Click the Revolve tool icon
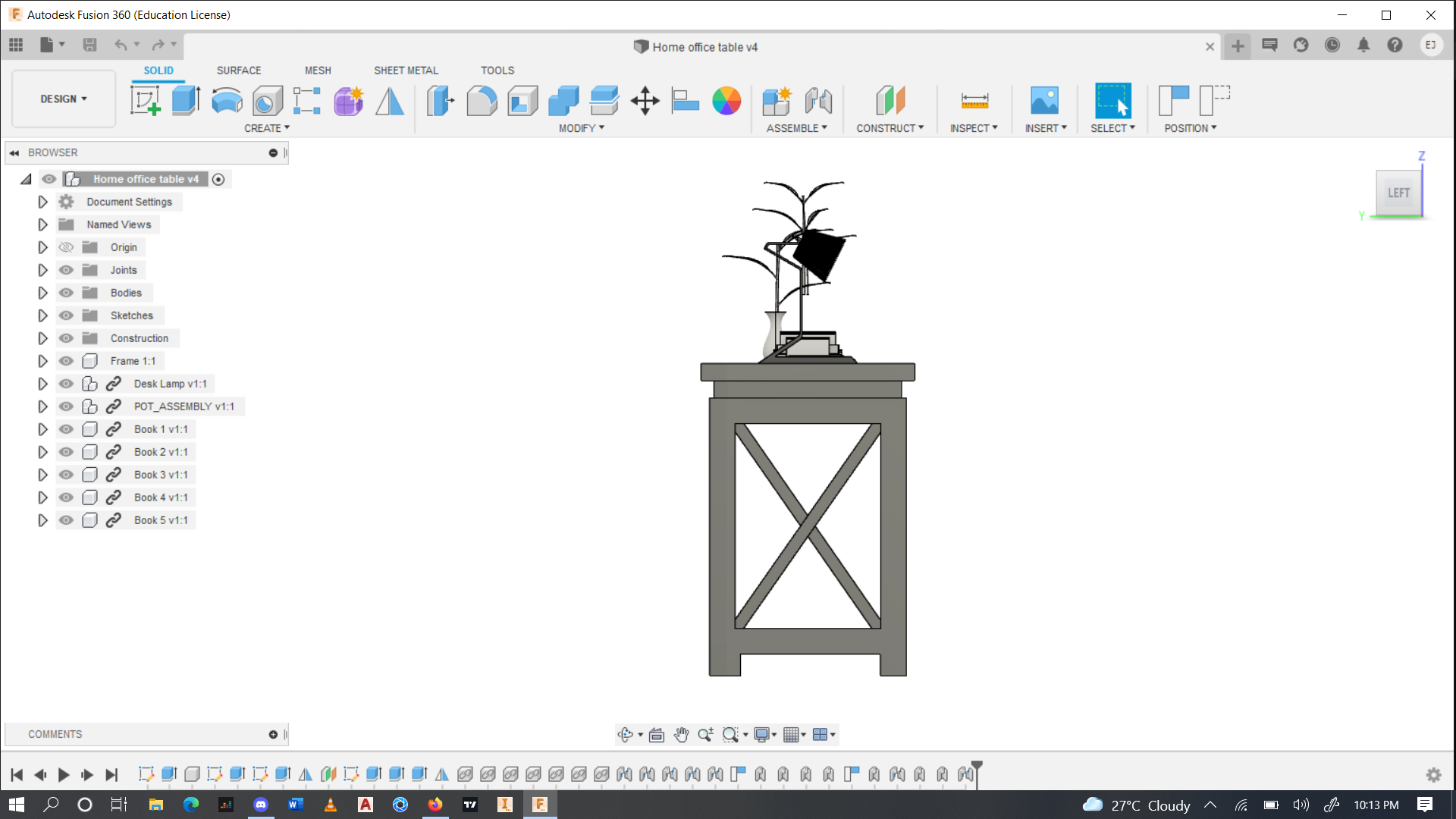Viewport: 1456px width, 819px height. (x=226, y=100)
